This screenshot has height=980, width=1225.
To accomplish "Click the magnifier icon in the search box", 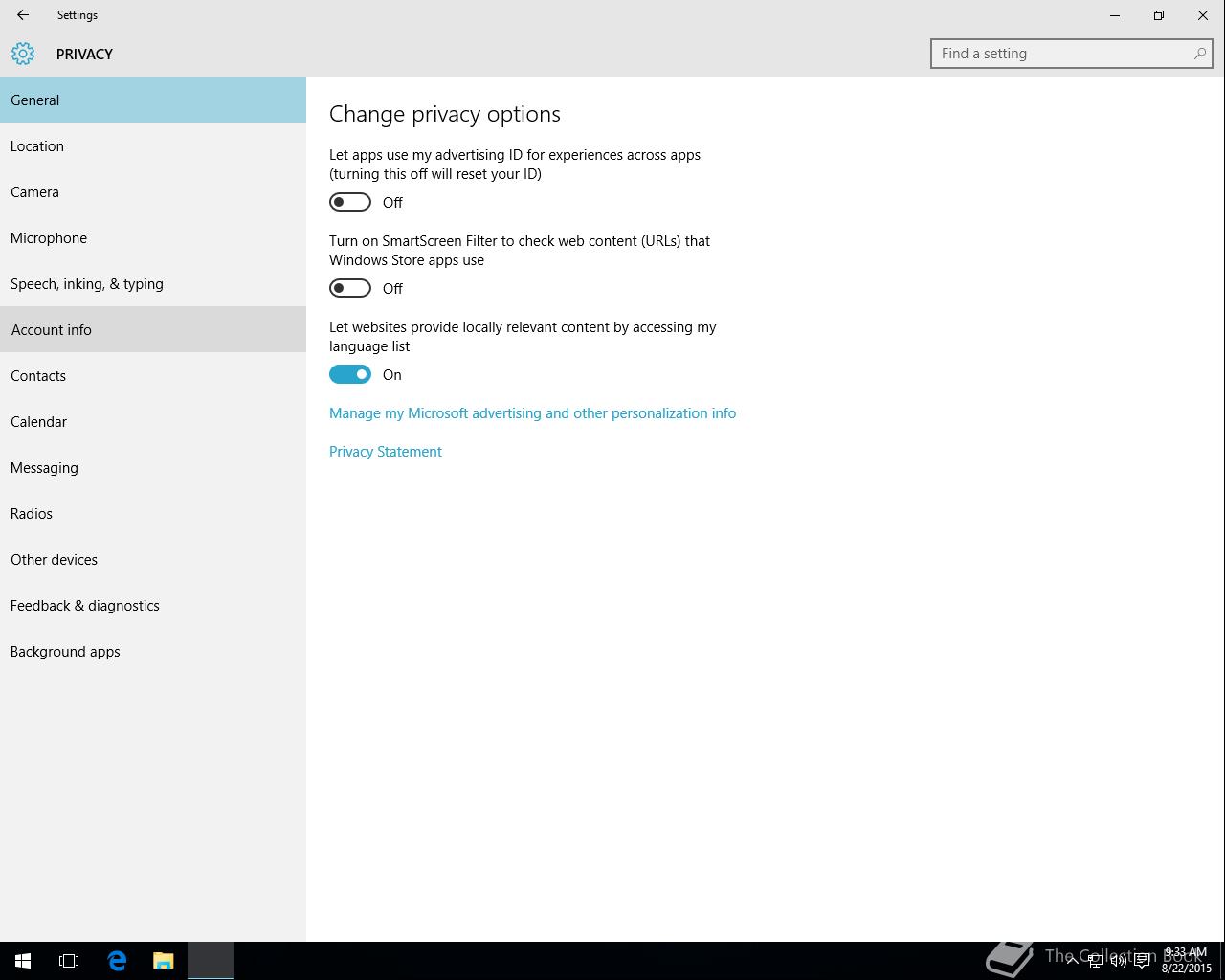I will [x=1199, y=54].
